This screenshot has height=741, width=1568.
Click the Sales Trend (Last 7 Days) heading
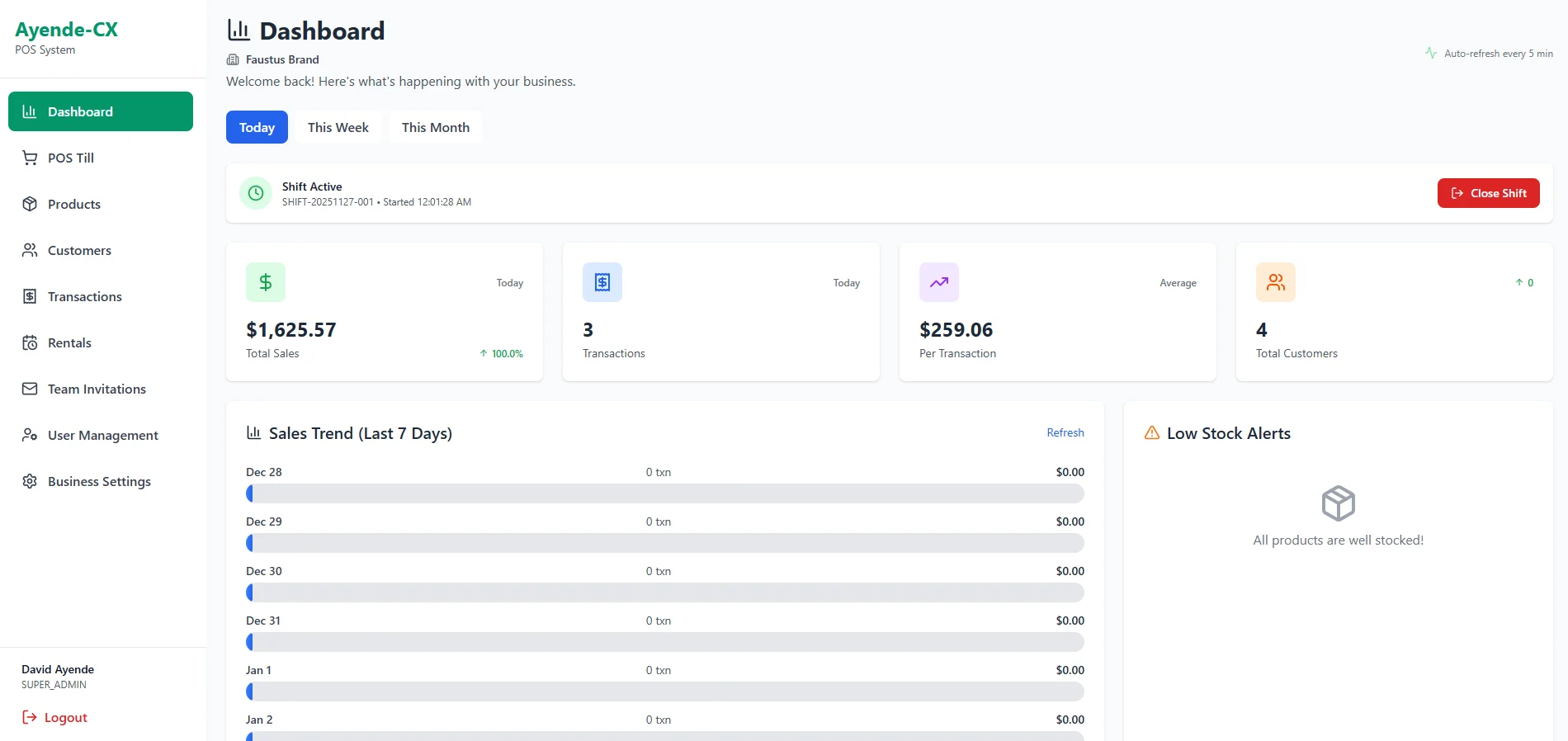point(361,433)
